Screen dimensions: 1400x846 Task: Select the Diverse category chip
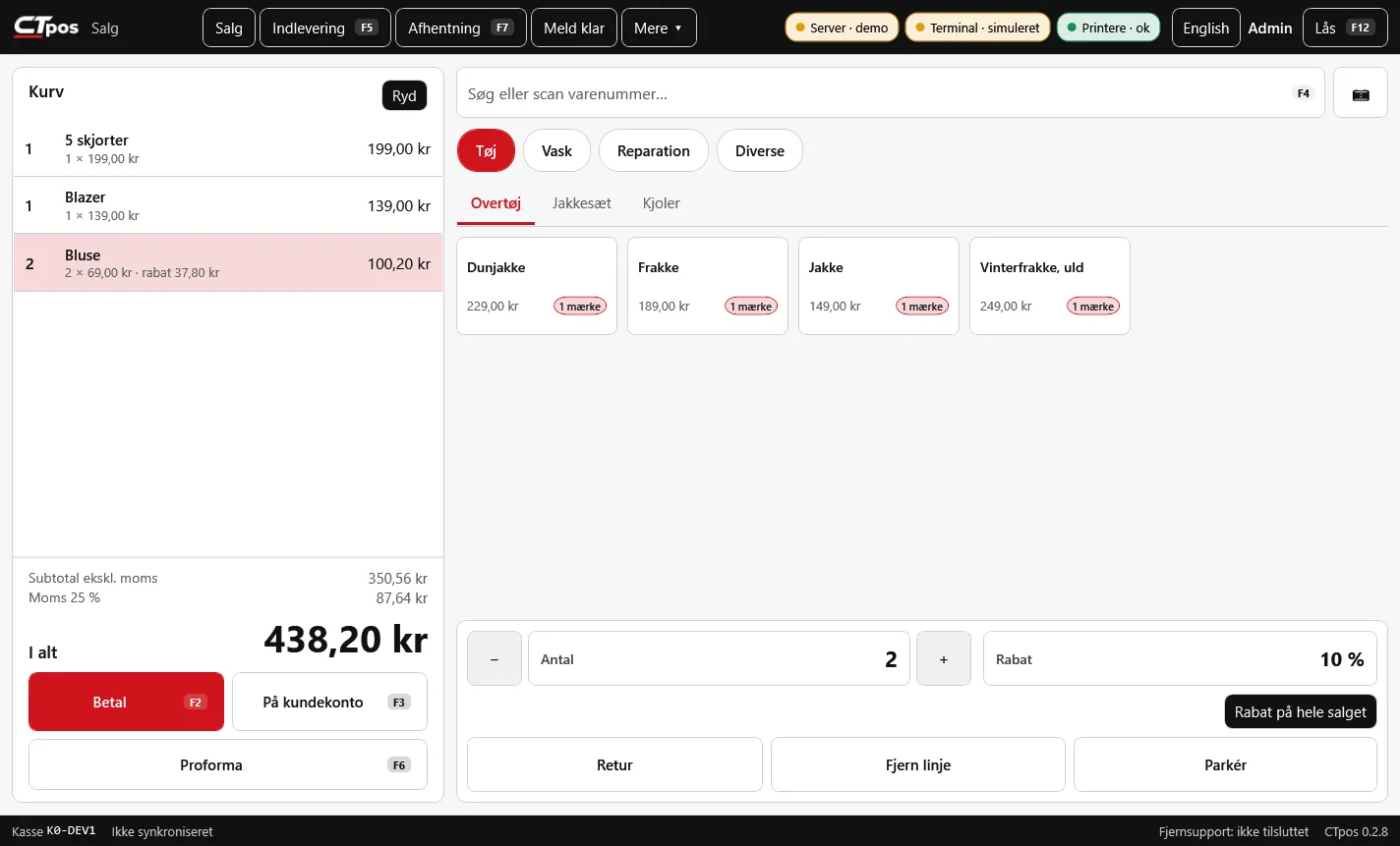pos(760,150)
